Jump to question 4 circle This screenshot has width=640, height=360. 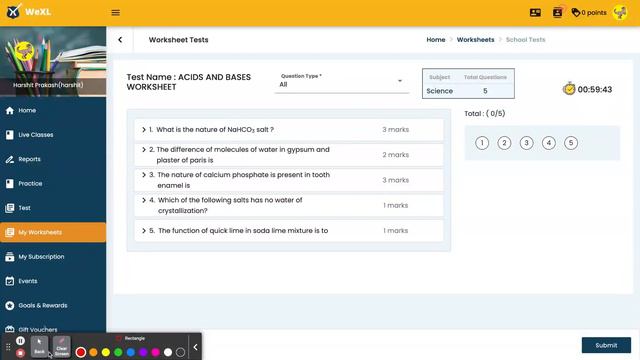point(549,143)
